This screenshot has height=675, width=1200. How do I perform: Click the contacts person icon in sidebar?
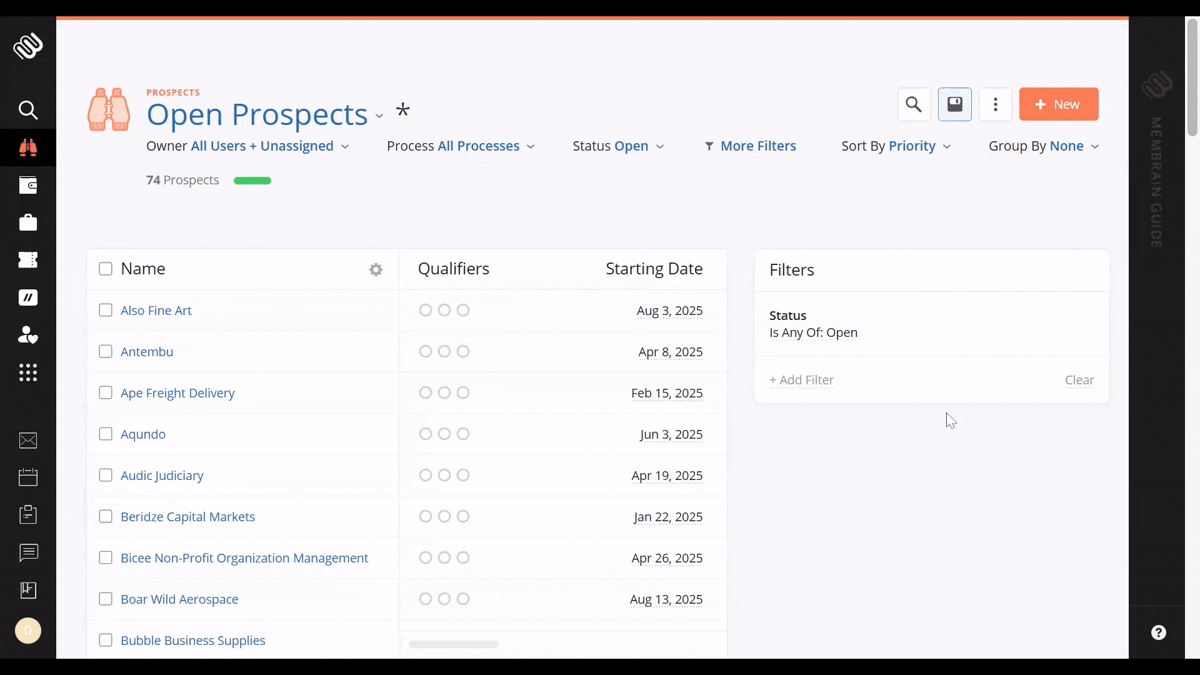point(27,334)
